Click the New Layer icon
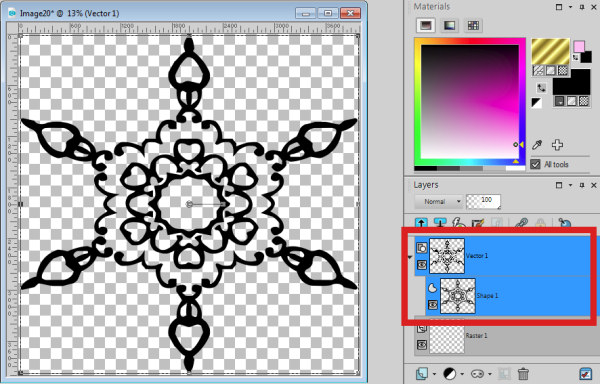This screenshot has width=600, height=384. 422,373
